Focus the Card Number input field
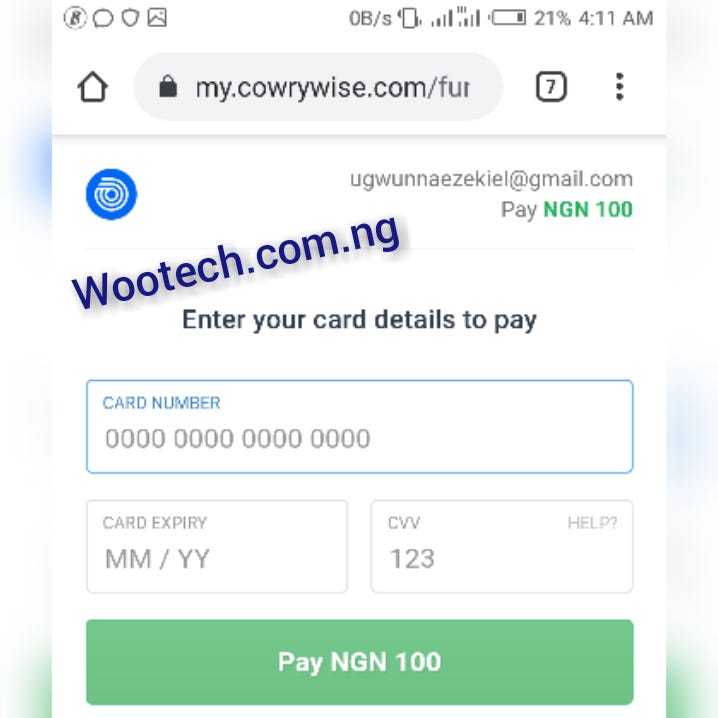718x718 pixels. click(359, 426)
